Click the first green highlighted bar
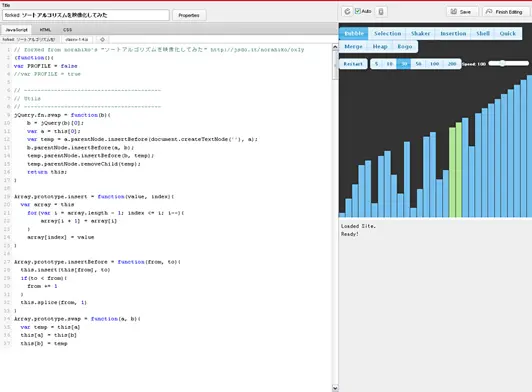This screenshot has width=532, height=392. click(x=452, y=172)
